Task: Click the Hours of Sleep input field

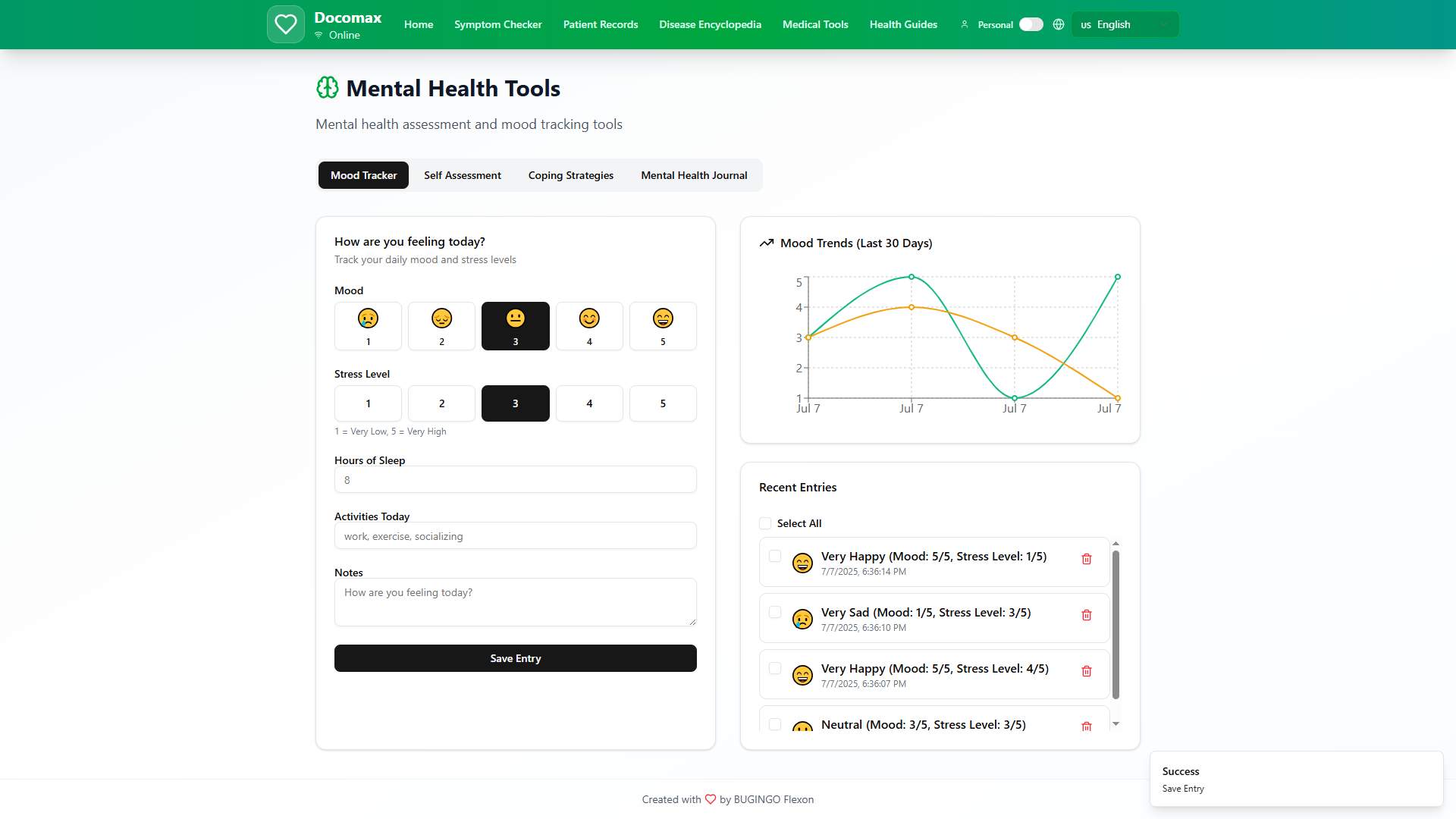Action: pos(515,480)
